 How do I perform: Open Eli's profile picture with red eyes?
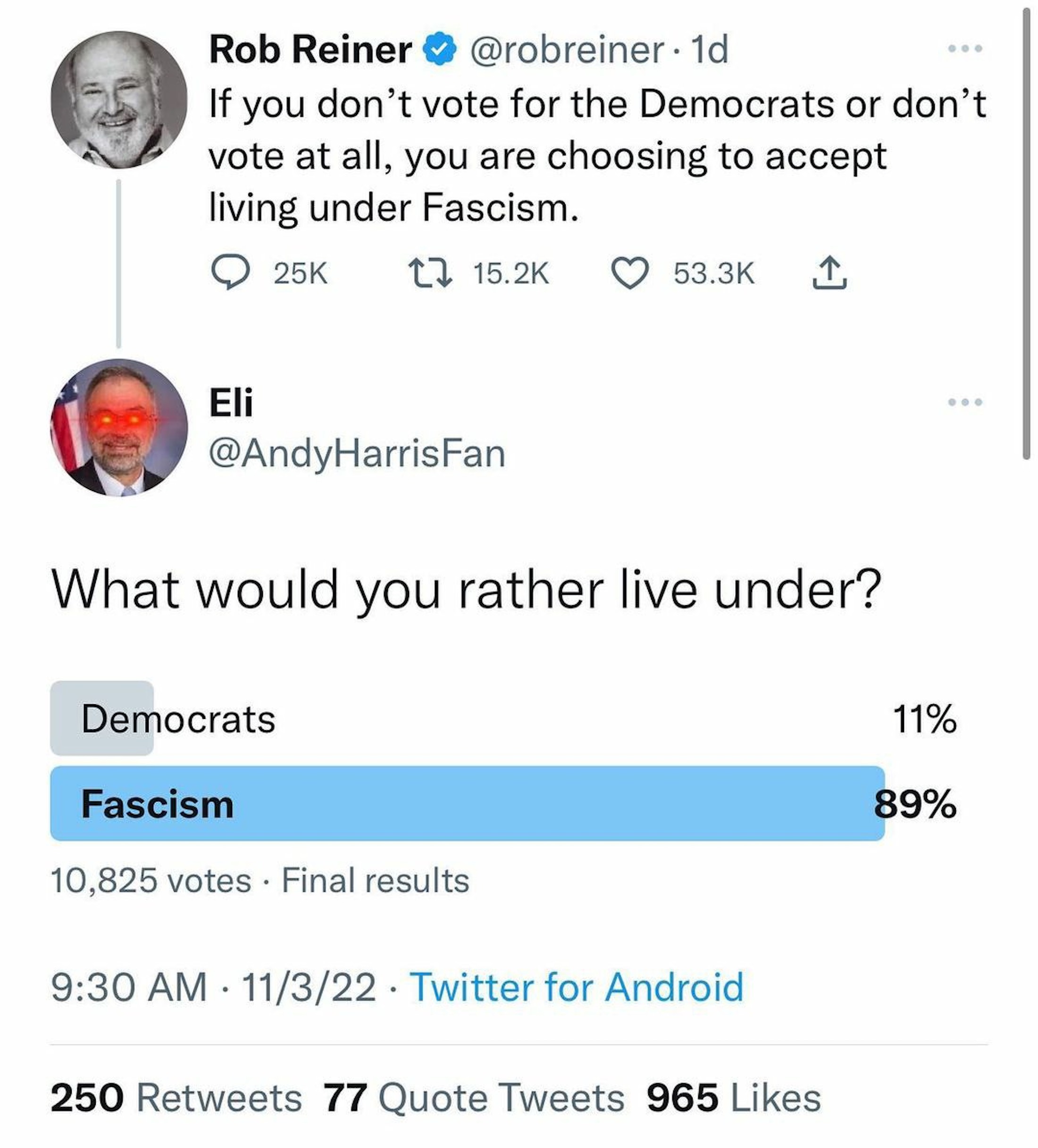119,427
